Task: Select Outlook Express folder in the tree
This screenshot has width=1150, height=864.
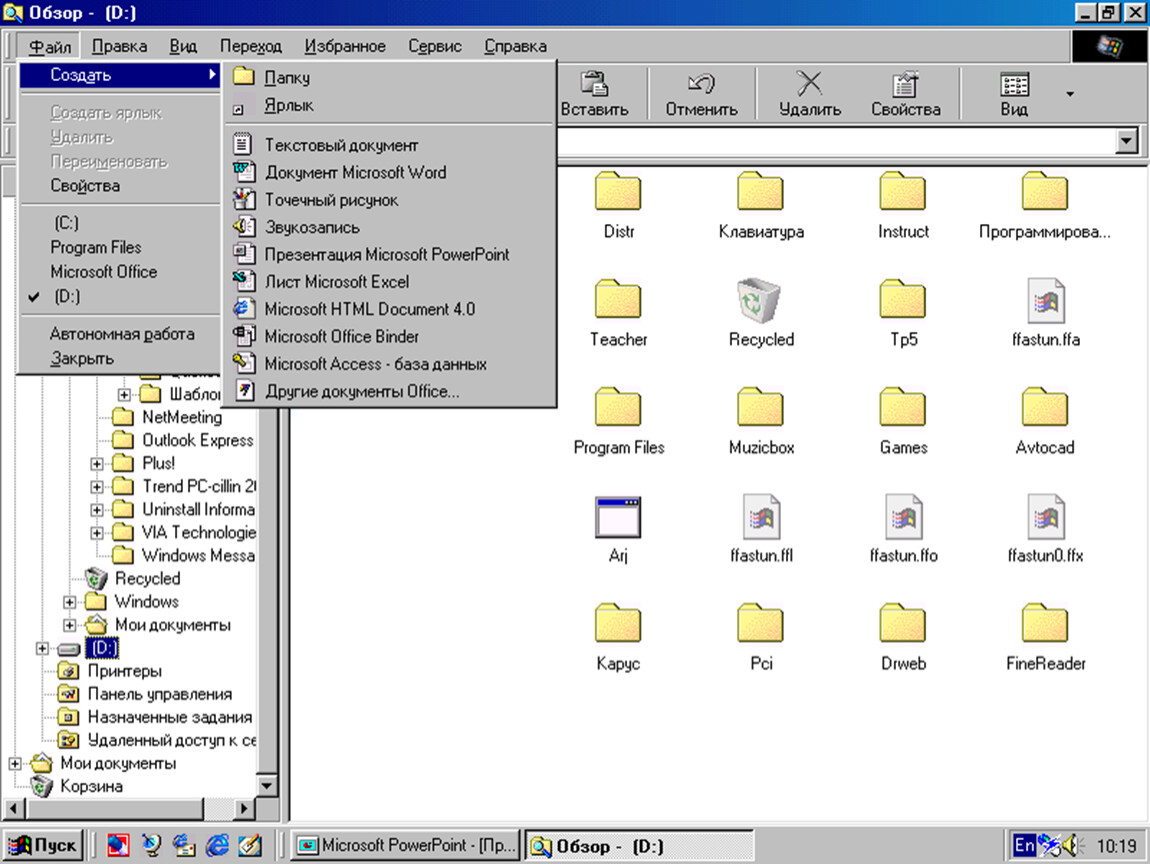Action: (197, 440)
